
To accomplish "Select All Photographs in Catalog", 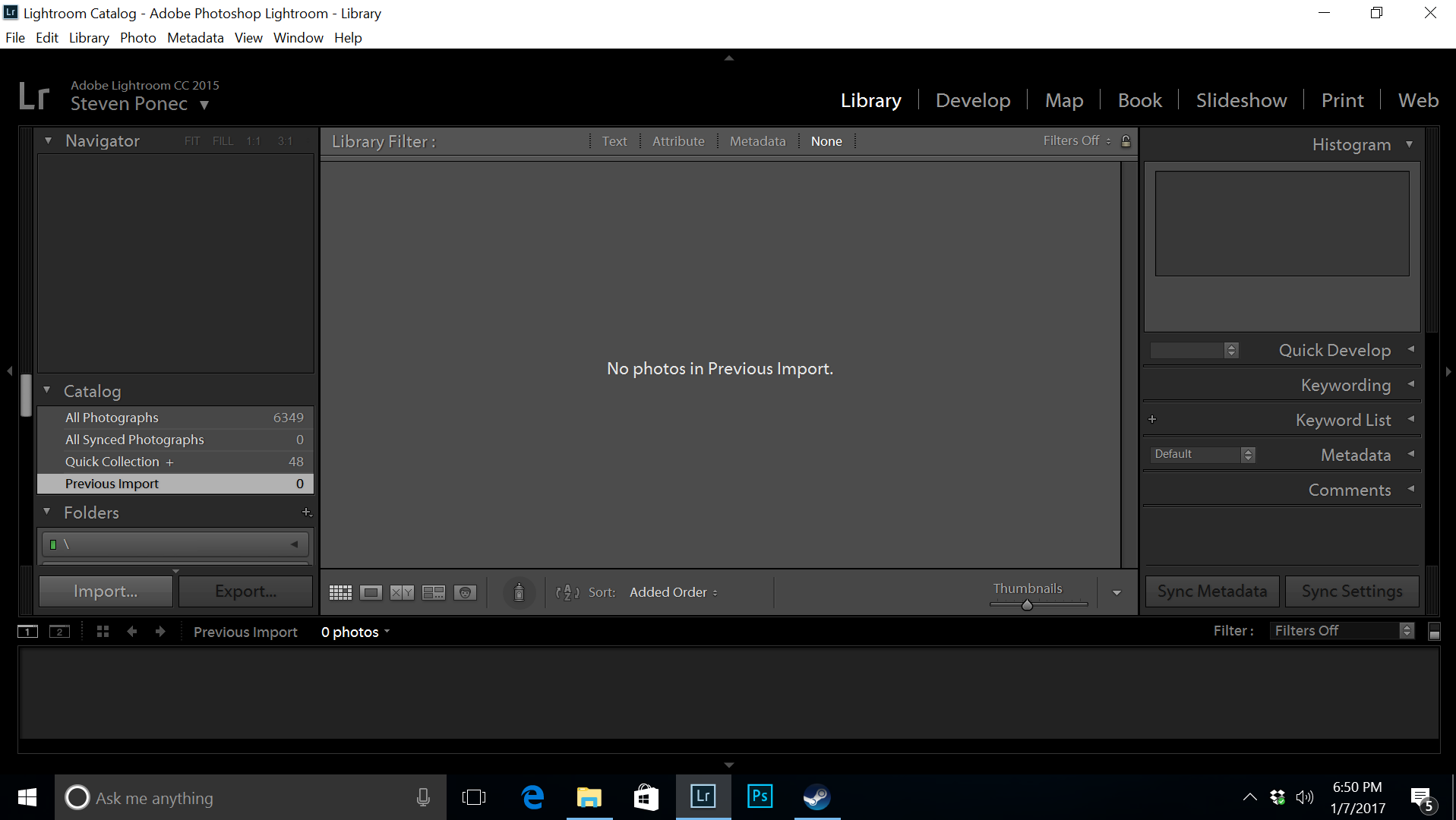I will click(x=175, y=418).
